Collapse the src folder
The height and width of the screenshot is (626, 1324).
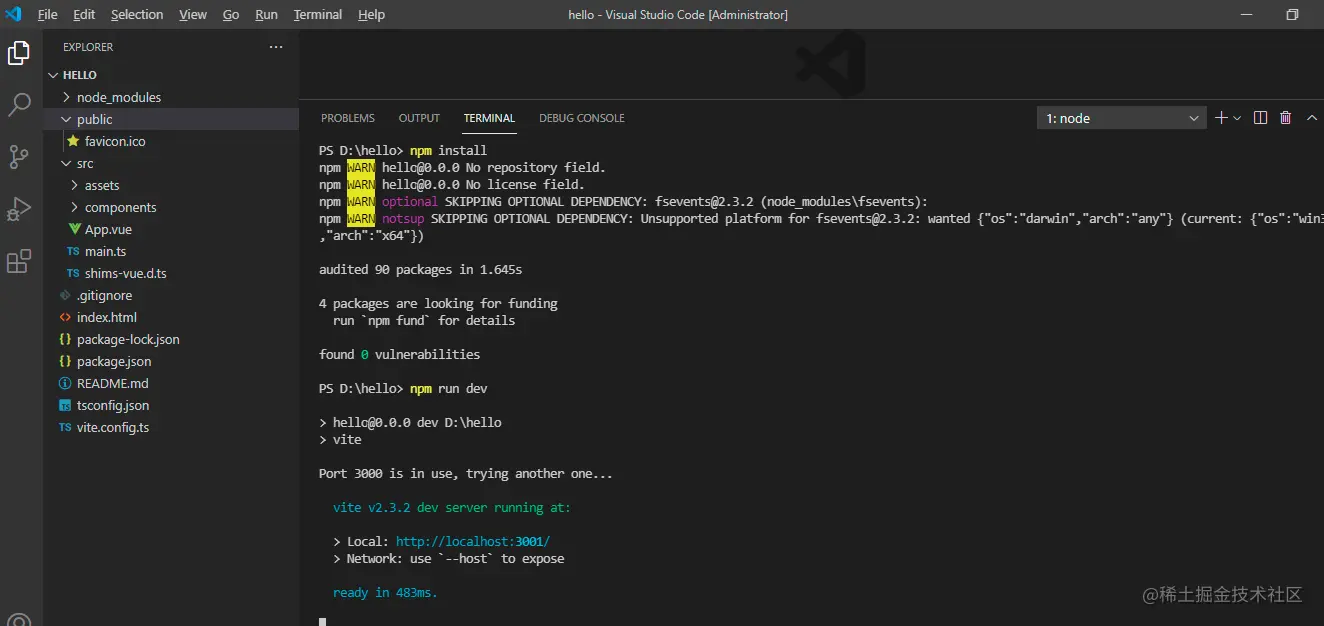coord(172,163)
